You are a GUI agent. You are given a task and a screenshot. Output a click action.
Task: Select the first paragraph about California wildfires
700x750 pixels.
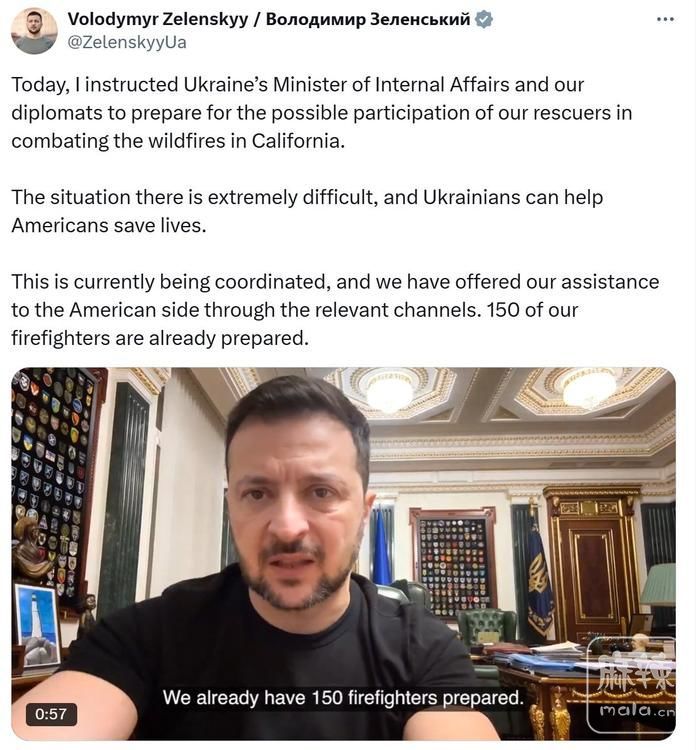coord(322,113)
